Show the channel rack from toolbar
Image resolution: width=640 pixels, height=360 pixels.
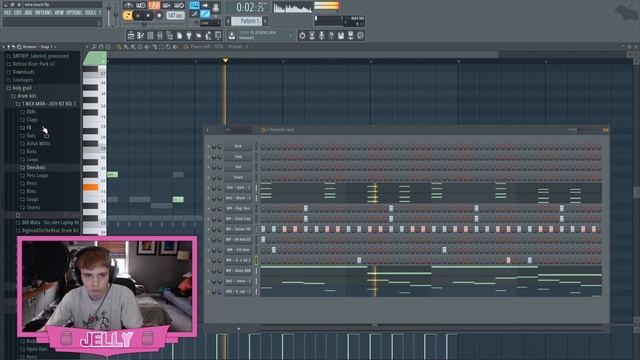(x=150, y=36)
